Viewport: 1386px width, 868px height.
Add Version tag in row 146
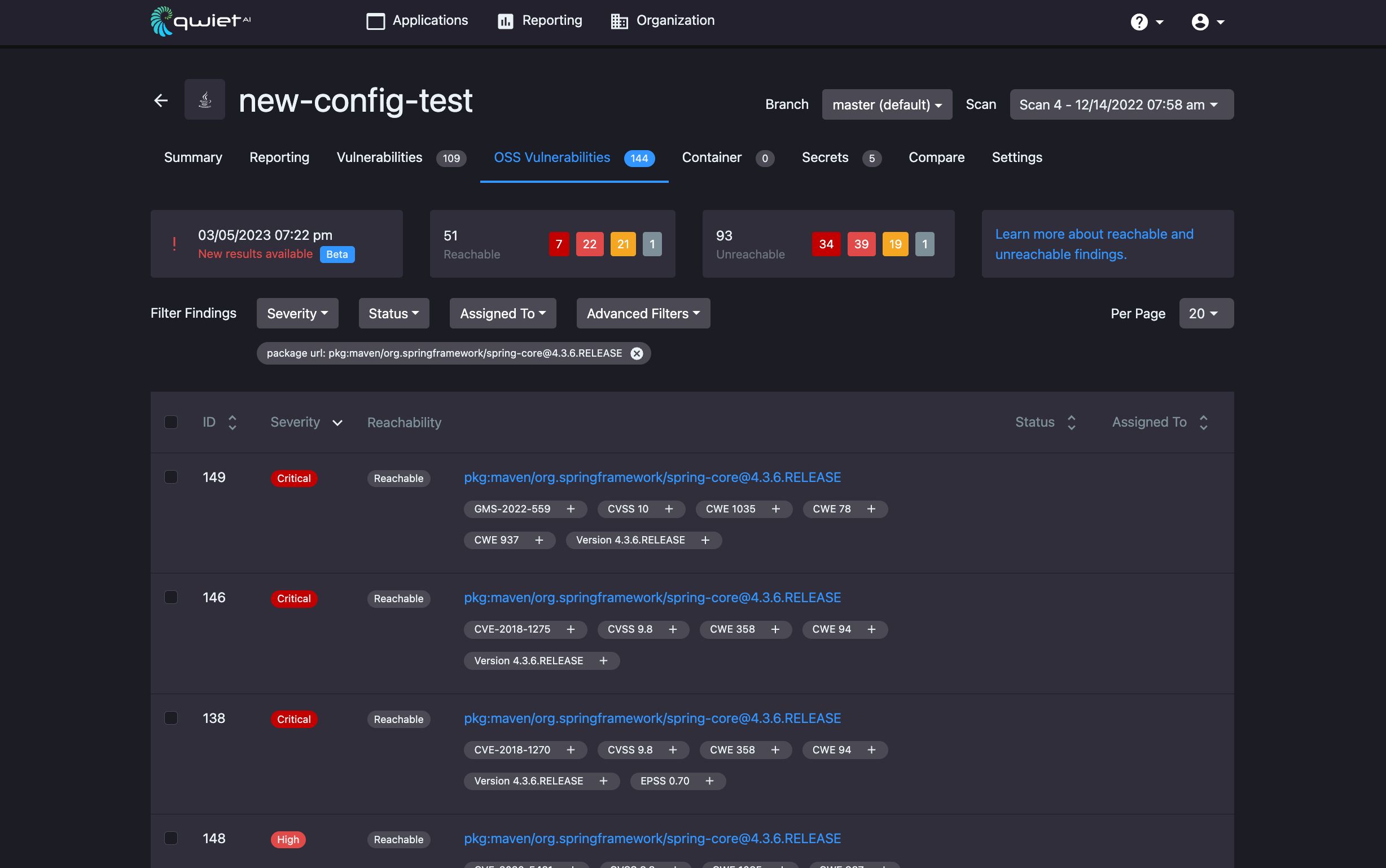click(603, 661)
